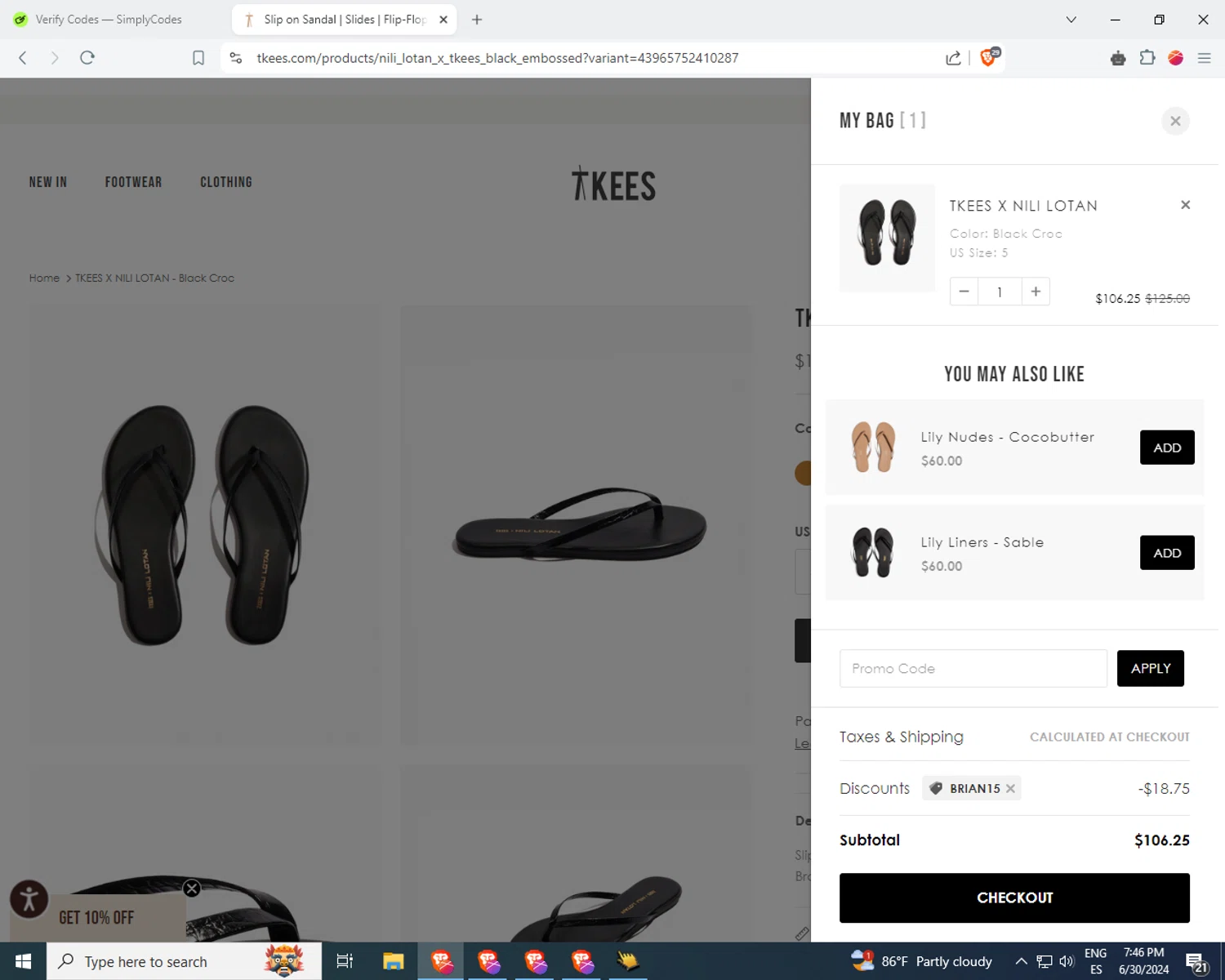Screen dimensions: 1225x980
Task: Open Lily Nudes Cocobutter product thumbnail
Action: point(873,447)
